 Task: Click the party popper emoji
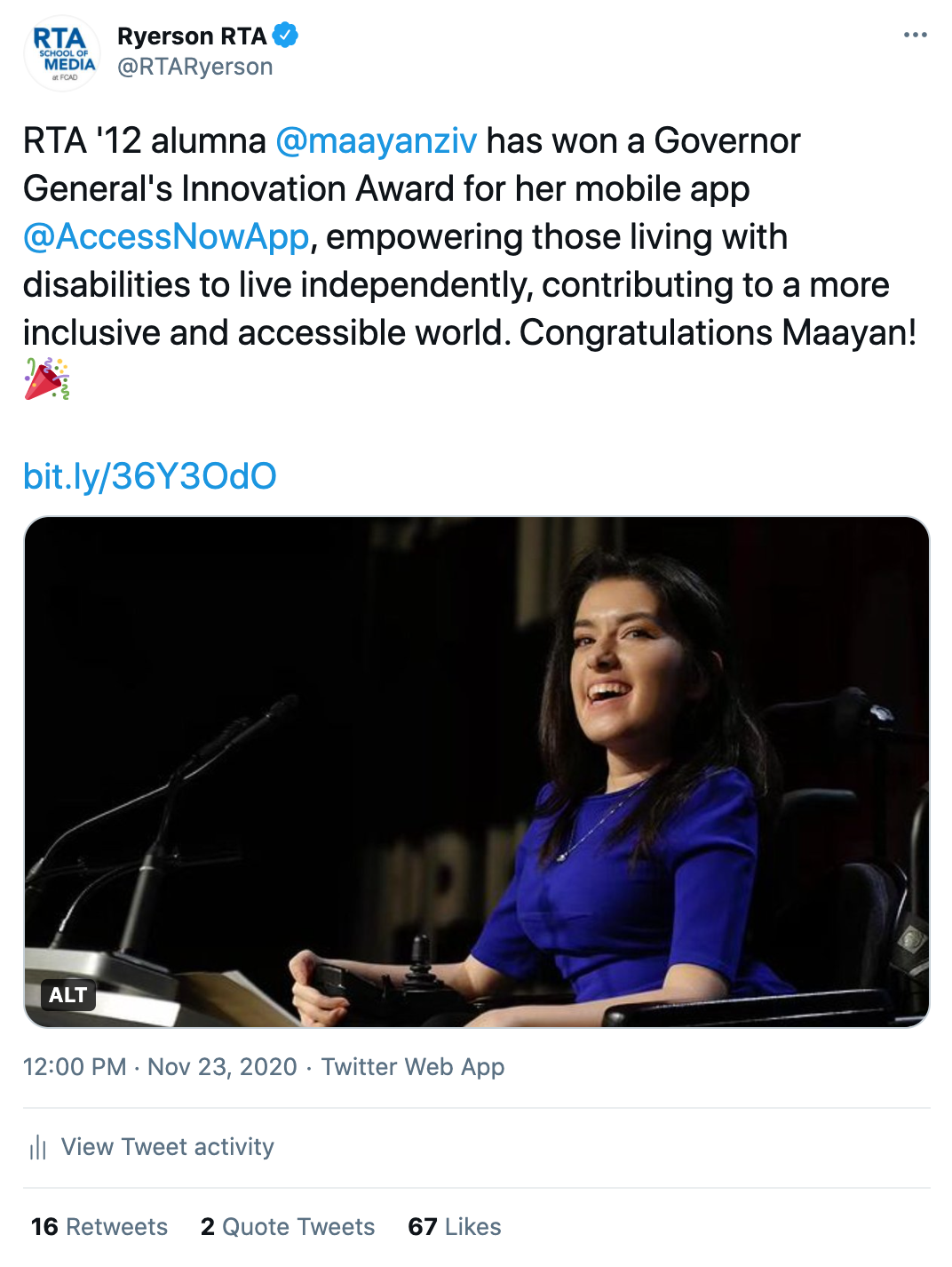click(46, 379)
